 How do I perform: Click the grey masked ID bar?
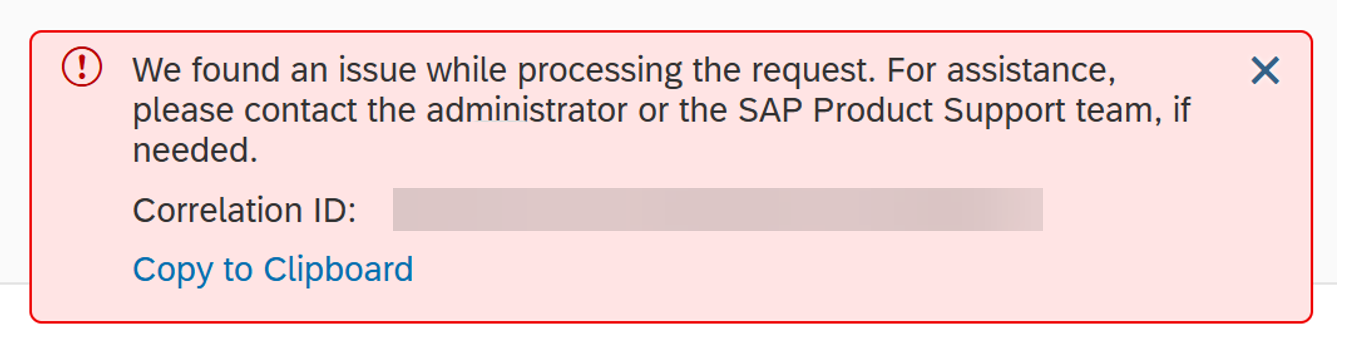[718, 209]
